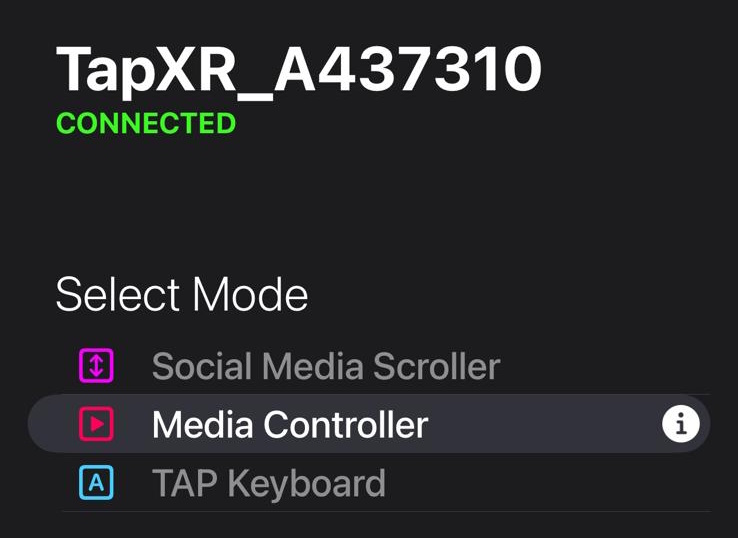738x538 pixels.
Task: Select the Social Media Scroller mode label
Action: tap(326, 366)
